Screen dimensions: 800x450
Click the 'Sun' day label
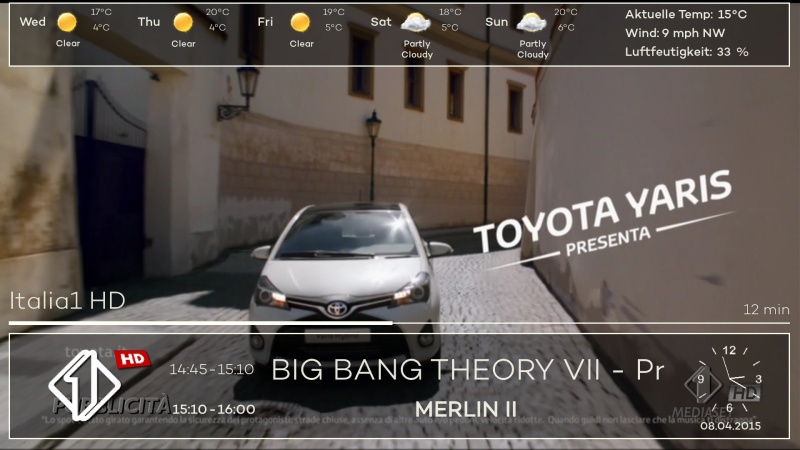[x=496, y=22]
